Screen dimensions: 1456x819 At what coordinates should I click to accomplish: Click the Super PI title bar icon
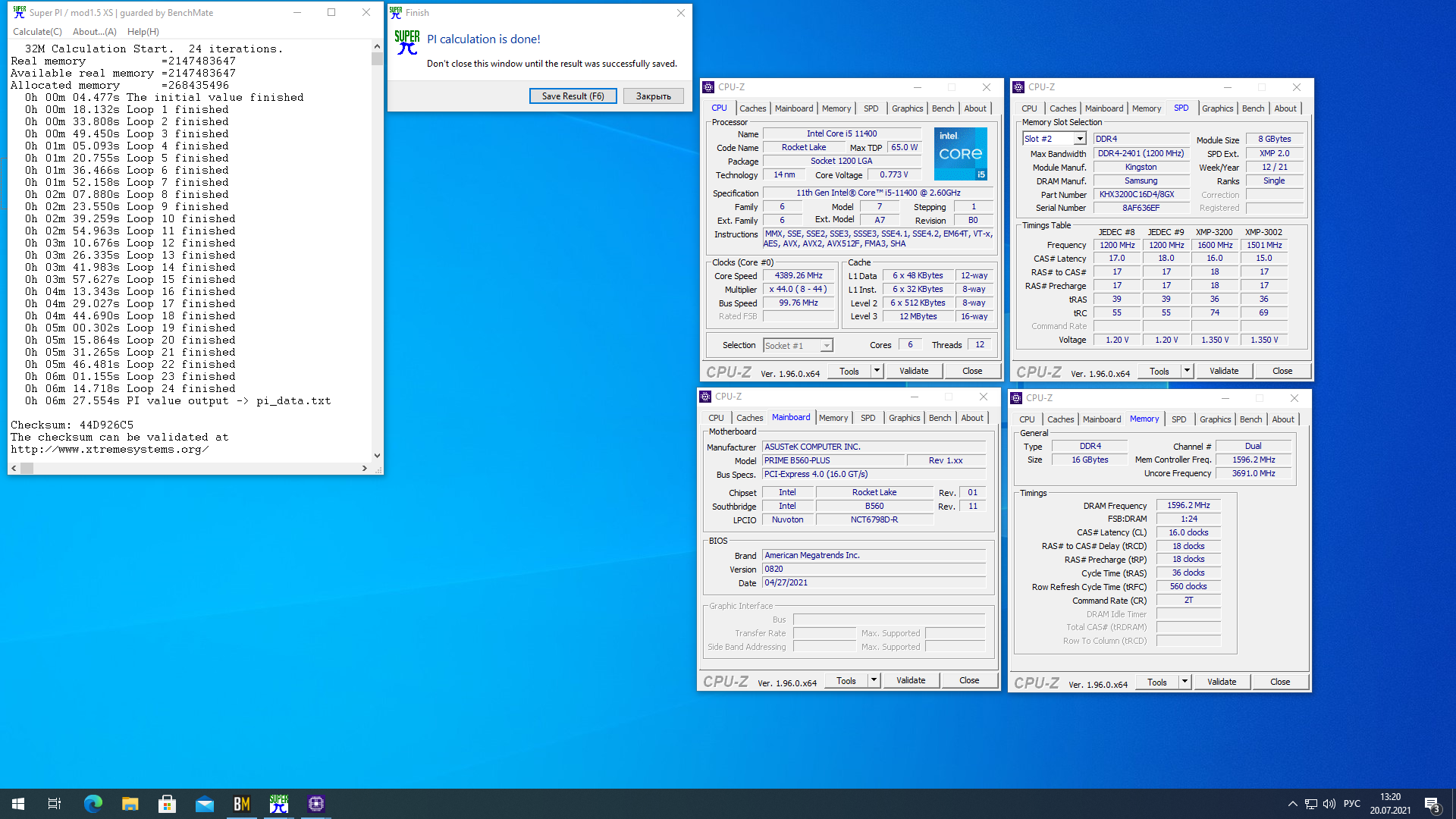point(19,12)
